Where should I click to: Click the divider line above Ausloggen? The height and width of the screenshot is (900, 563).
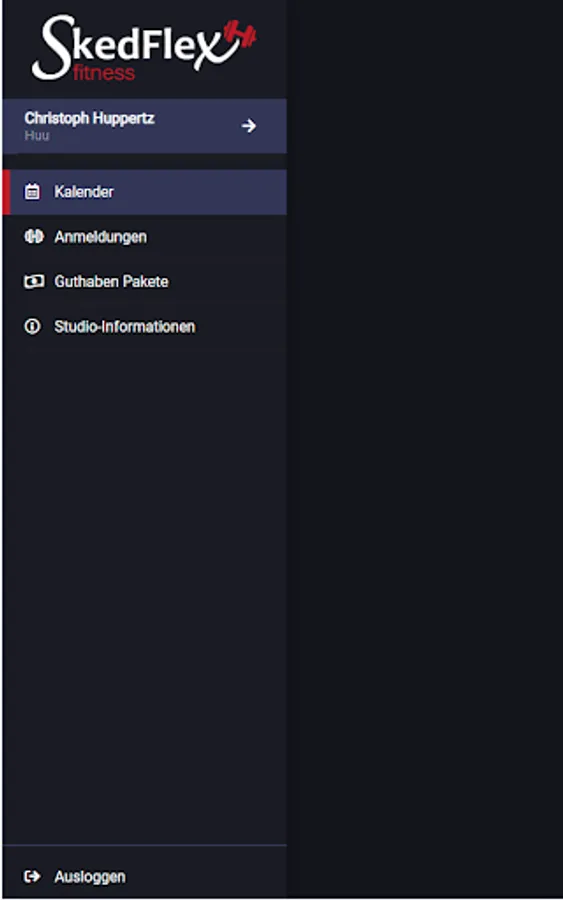(x=145, y=845)
